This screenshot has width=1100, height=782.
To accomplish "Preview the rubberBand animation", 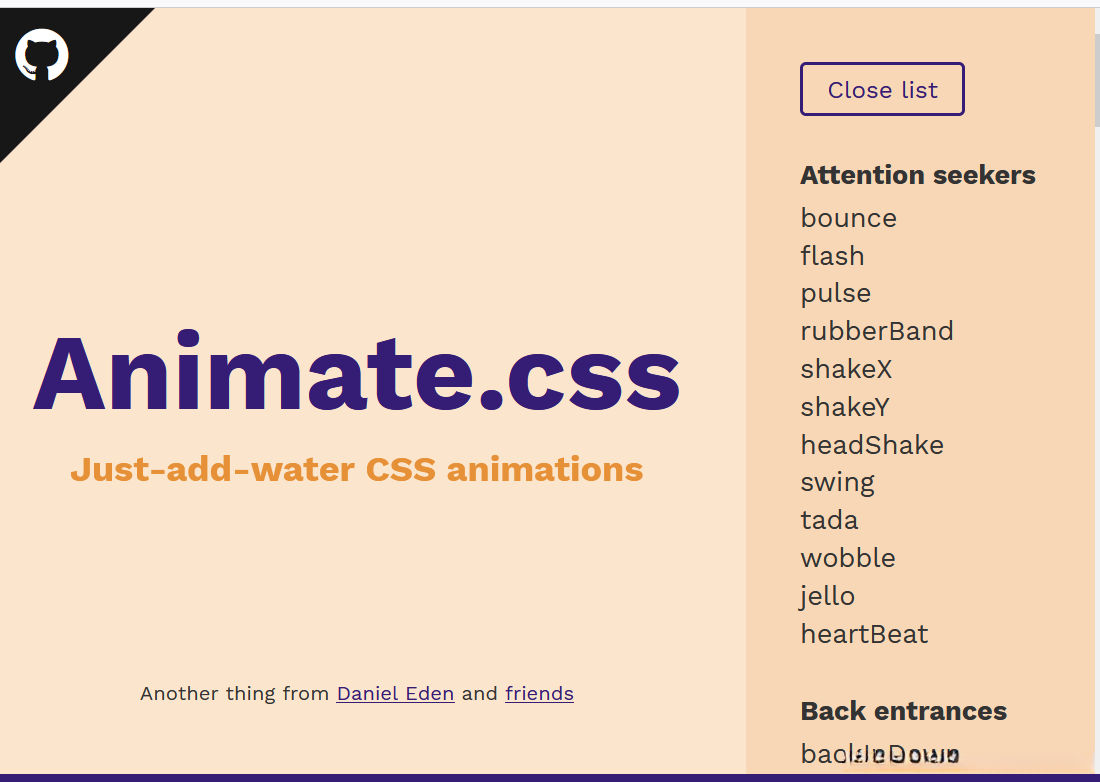I will point(876,331).
